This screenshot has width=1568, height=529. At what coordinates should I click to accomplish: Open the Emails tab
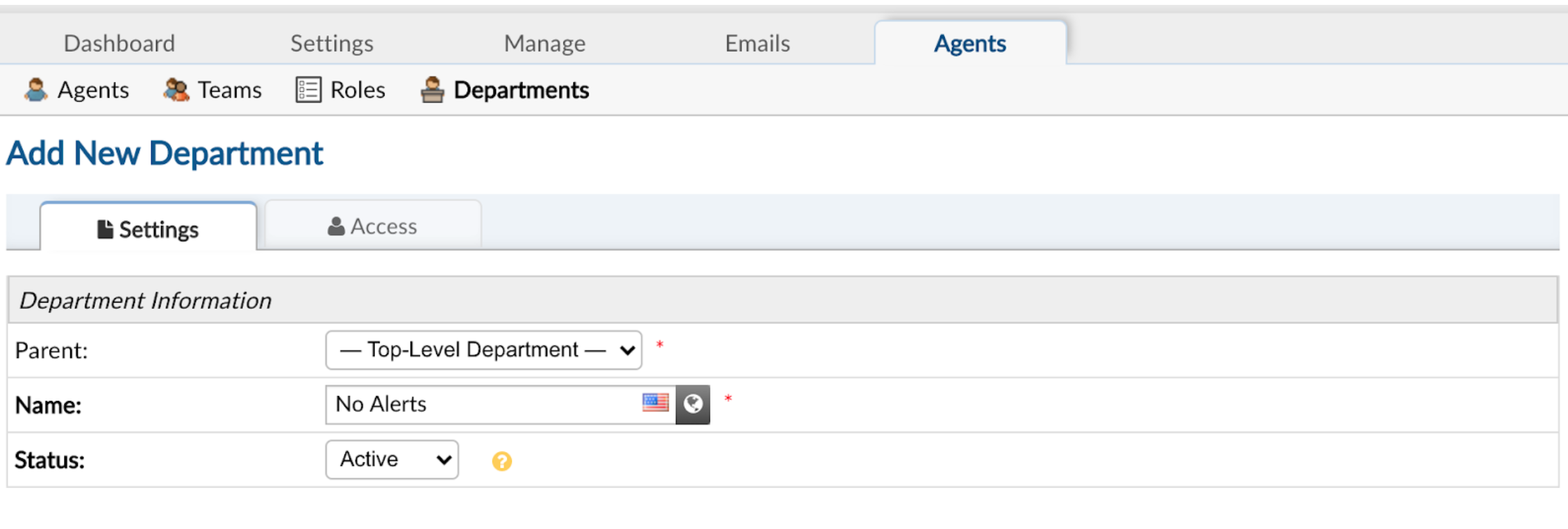[757, 43]
